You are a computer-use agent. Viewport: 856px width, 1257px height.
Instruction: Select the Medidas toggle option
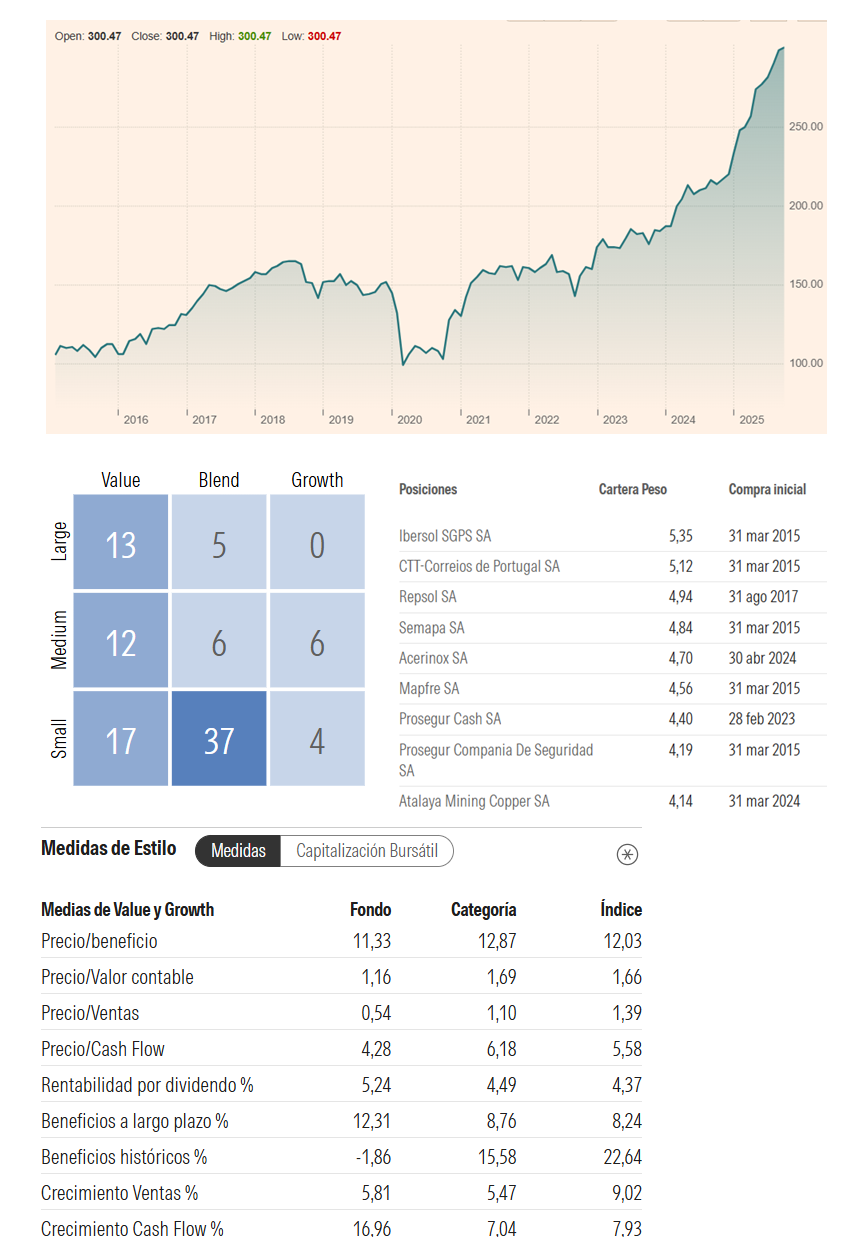pos(238,851)
